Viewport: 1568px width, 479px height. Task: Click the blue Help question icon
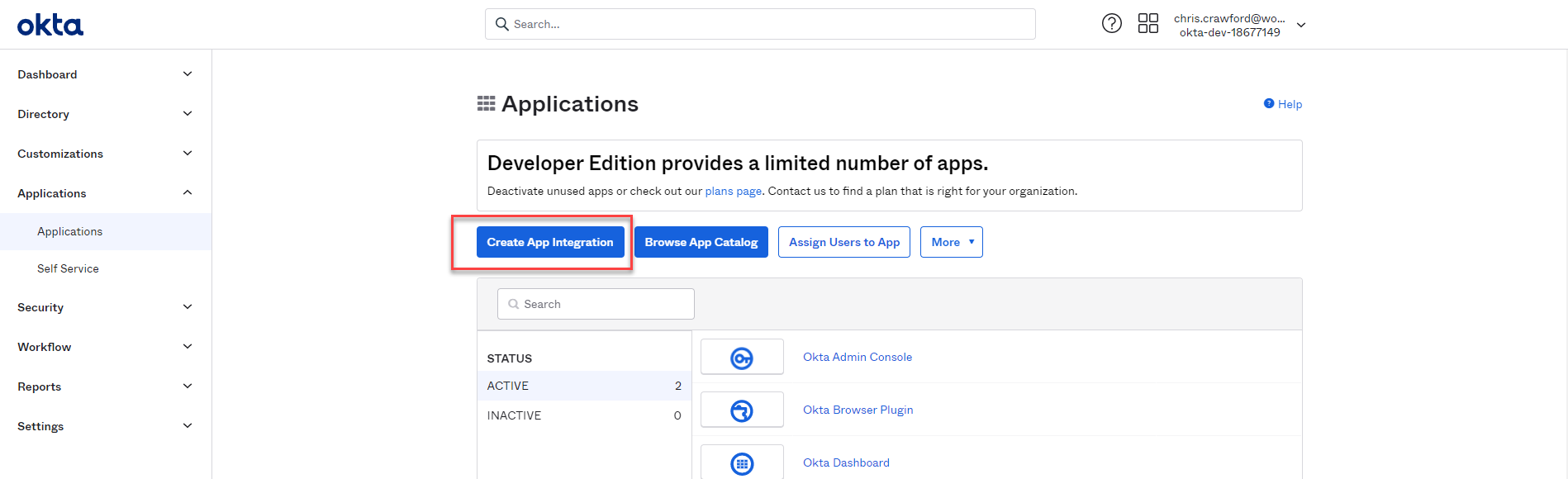1269,103
